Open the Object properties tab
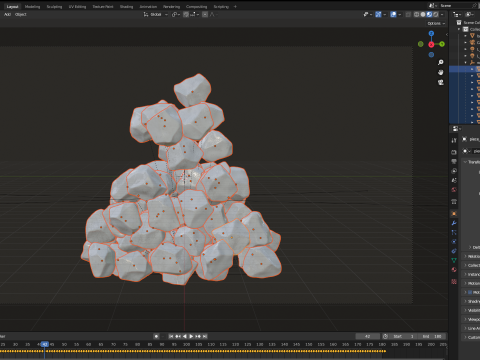Viewport: 480px width, 360px height. pos(454,213)
